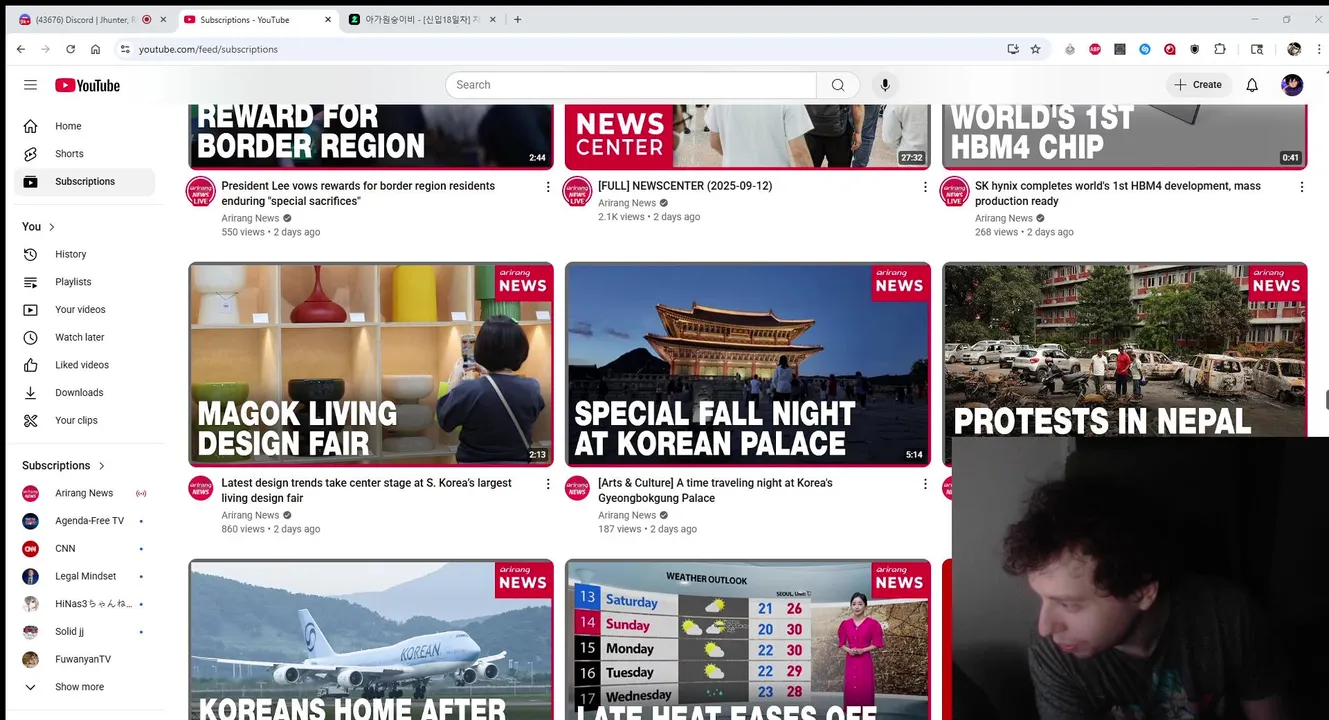Screen dimensions: 1329x720
Task: Go back in browser history
Action: coord(21,49)
